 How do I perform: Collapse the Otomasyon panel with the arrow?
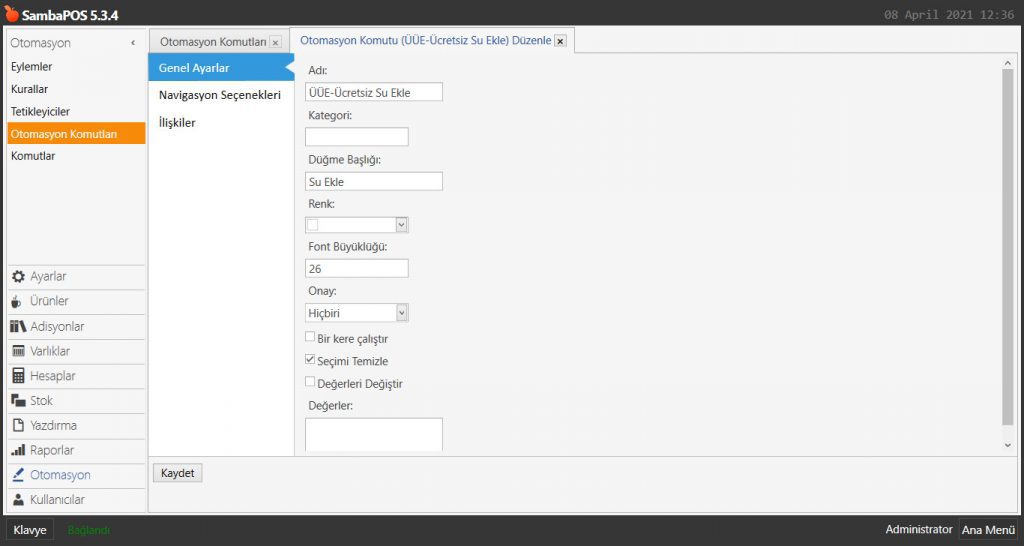point(133,43)
